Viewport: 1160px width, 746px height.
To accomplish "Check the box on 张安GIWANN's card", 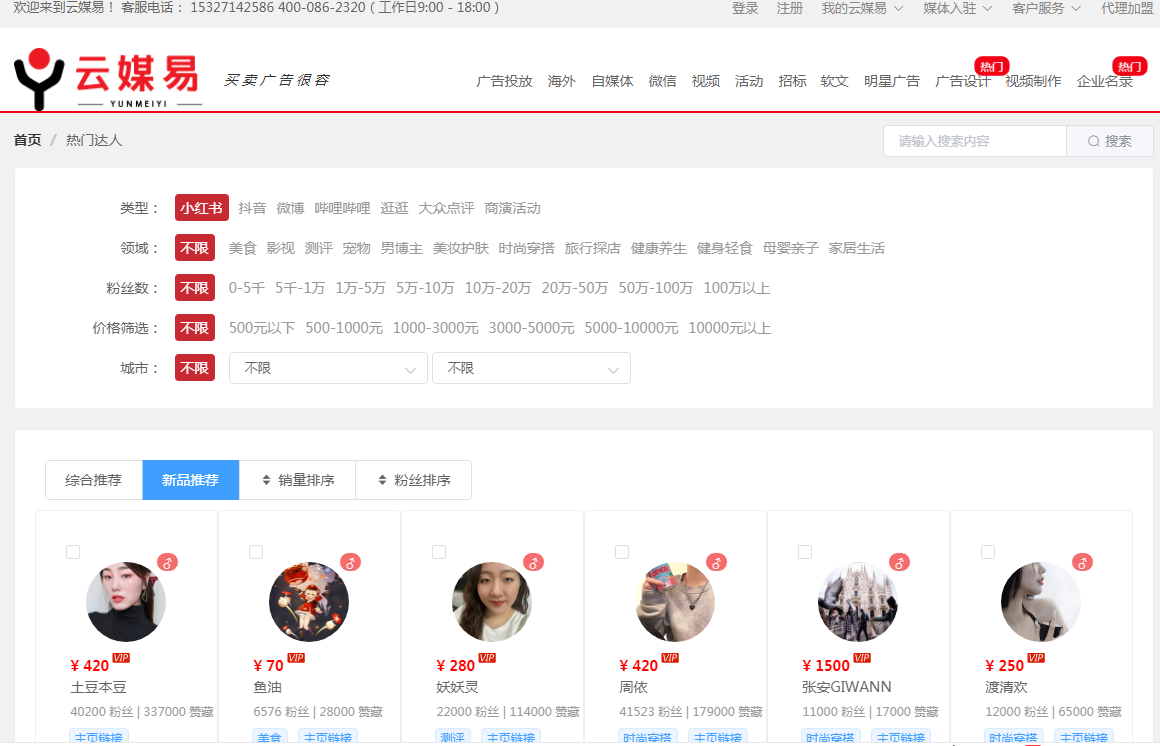I will 804,551.
